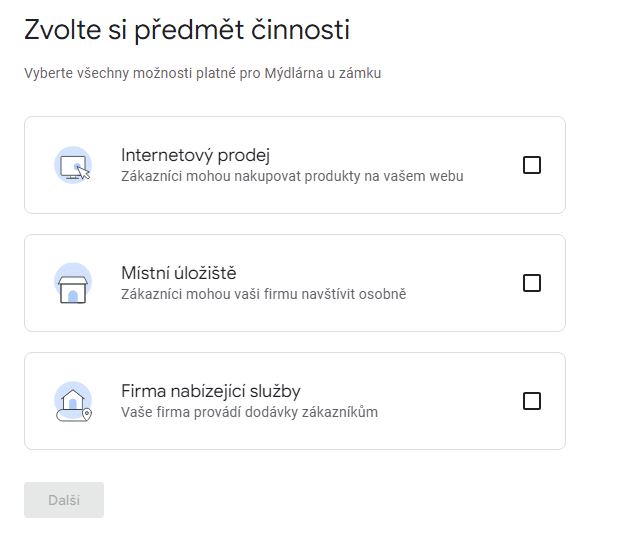
Task: Click the disabled Další button
Action: click(64, 500)
